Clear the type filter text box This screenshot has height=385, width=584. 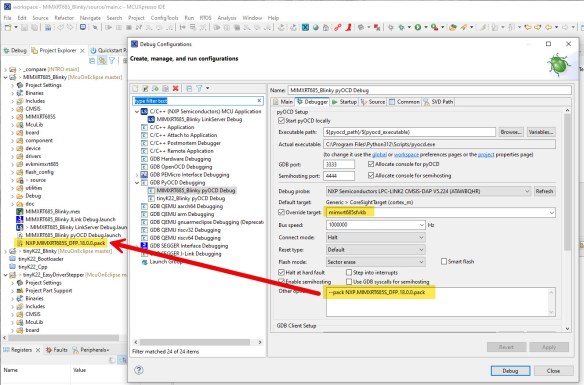[x=259, y=101]
